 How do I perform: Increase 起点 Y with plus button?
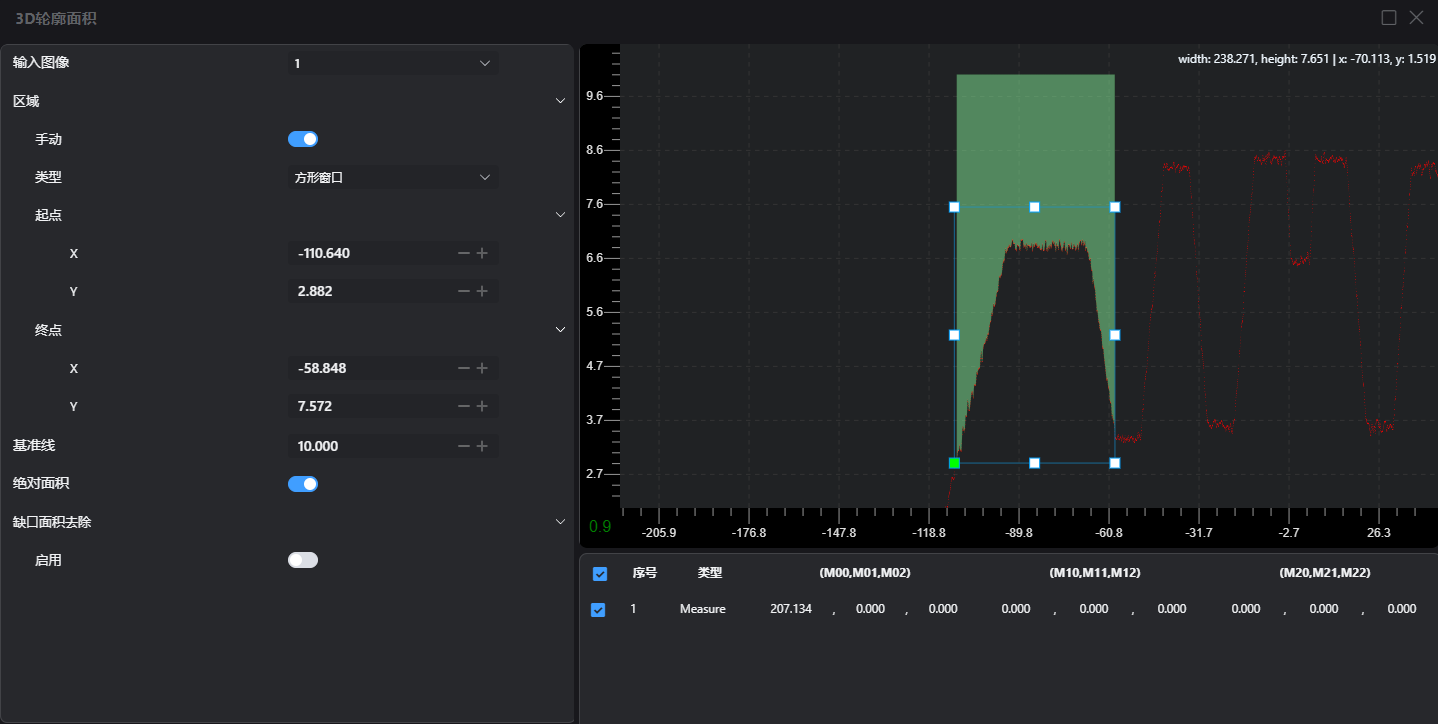pos(482,291)
